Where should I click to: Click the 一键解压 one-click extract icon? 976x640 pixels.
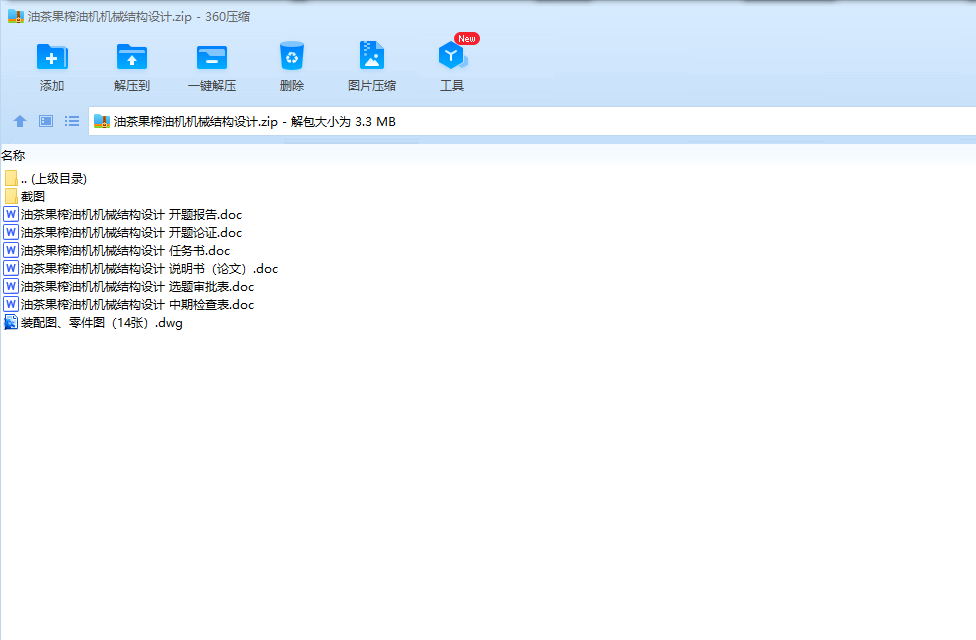[212, 57]
